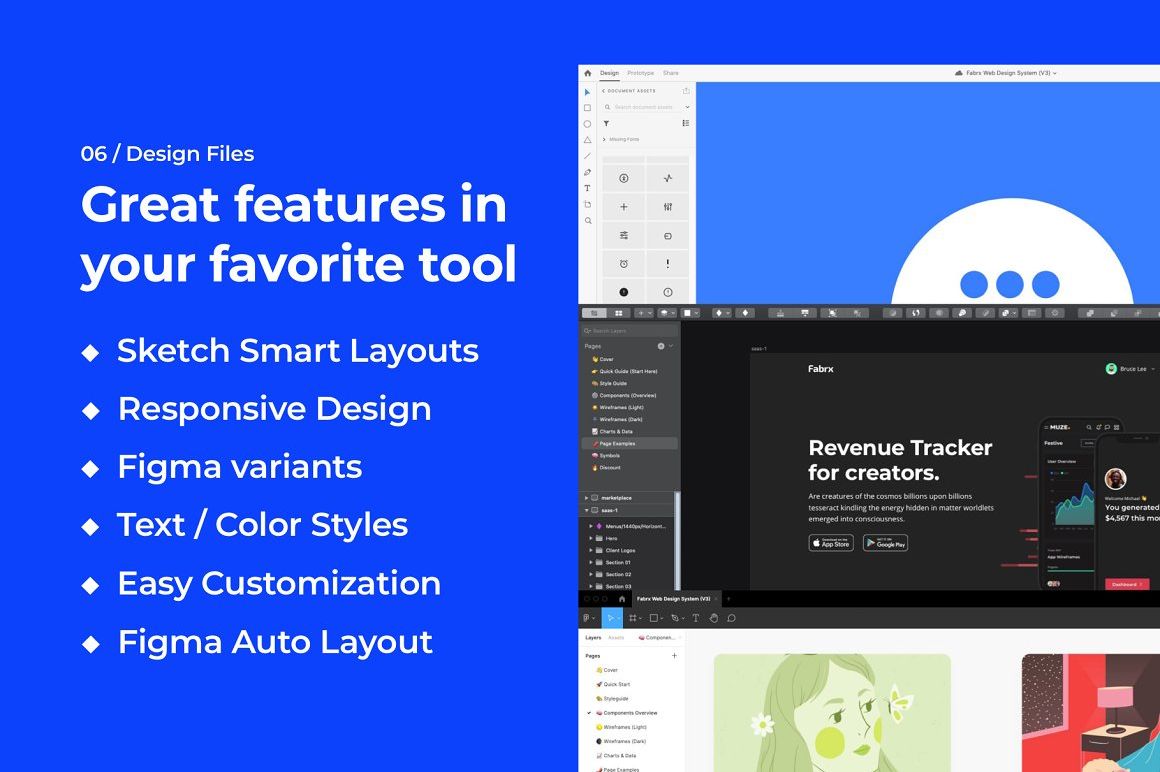Click the Google Play button
1160x772 pixels.
885,543
